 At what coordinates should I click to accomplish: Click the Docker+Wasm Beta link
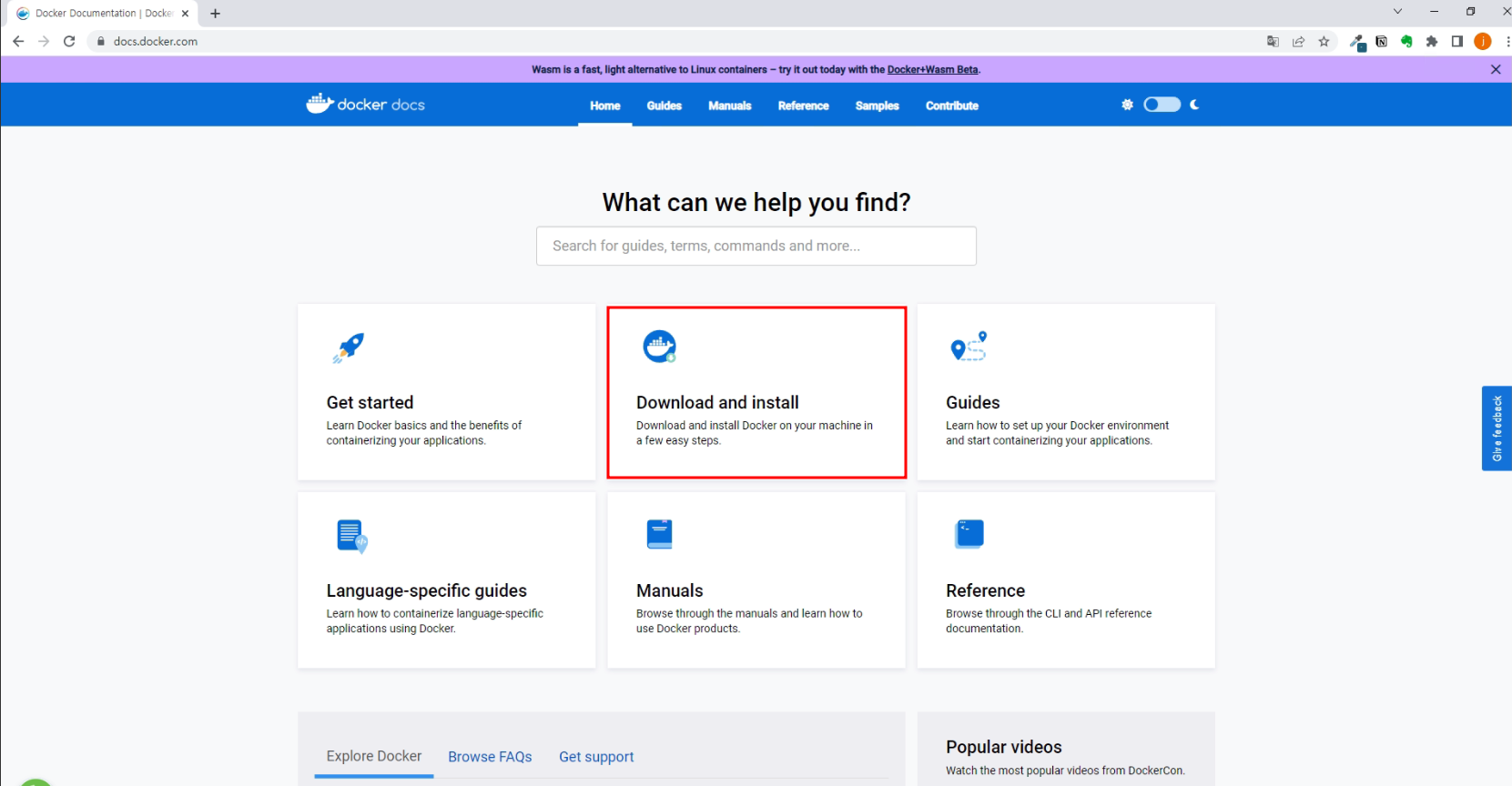pos(933,69)
